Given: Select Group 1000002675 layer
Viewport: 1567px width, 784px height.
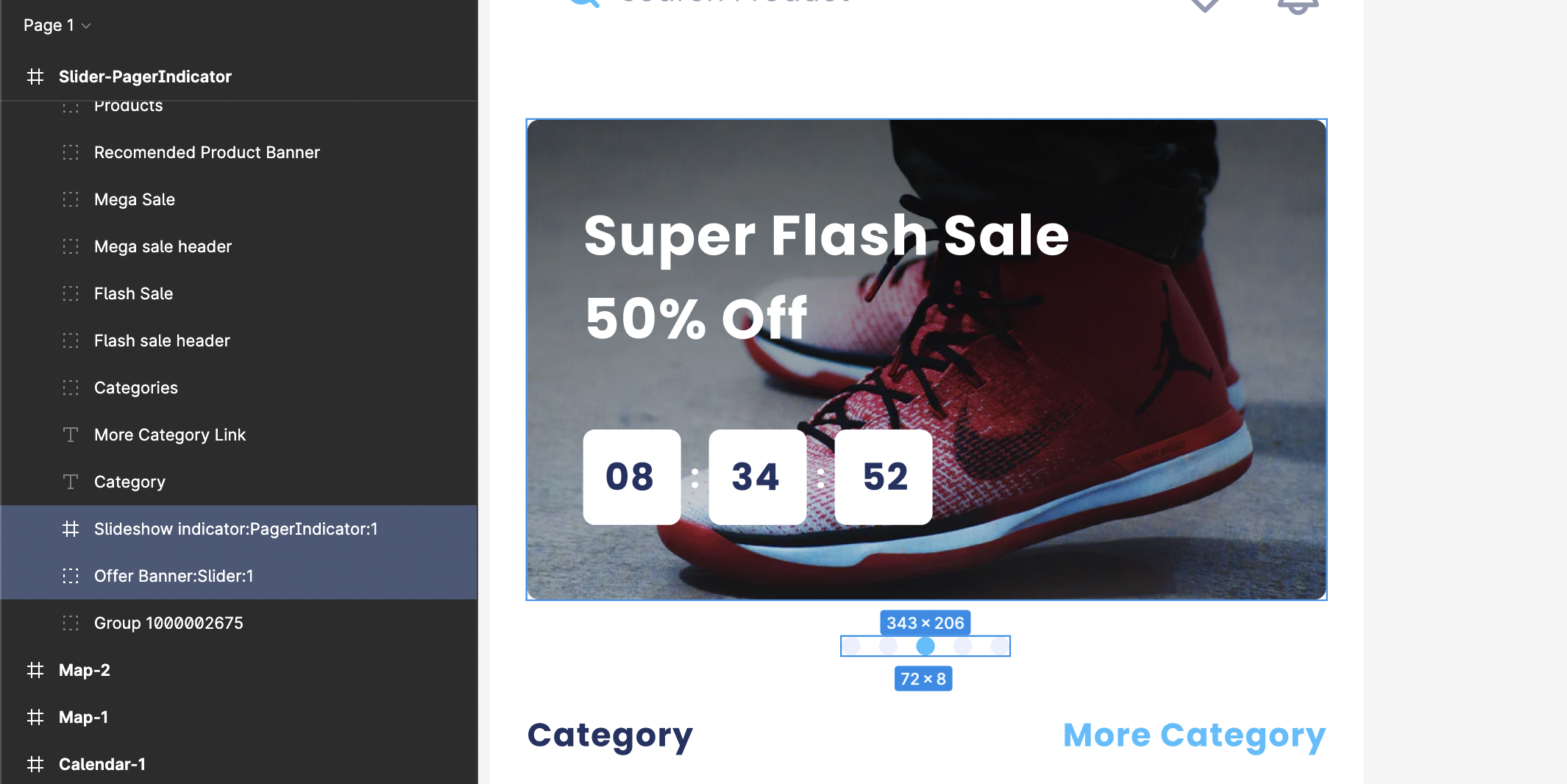Looking at the screenshot, I should 239,623.
